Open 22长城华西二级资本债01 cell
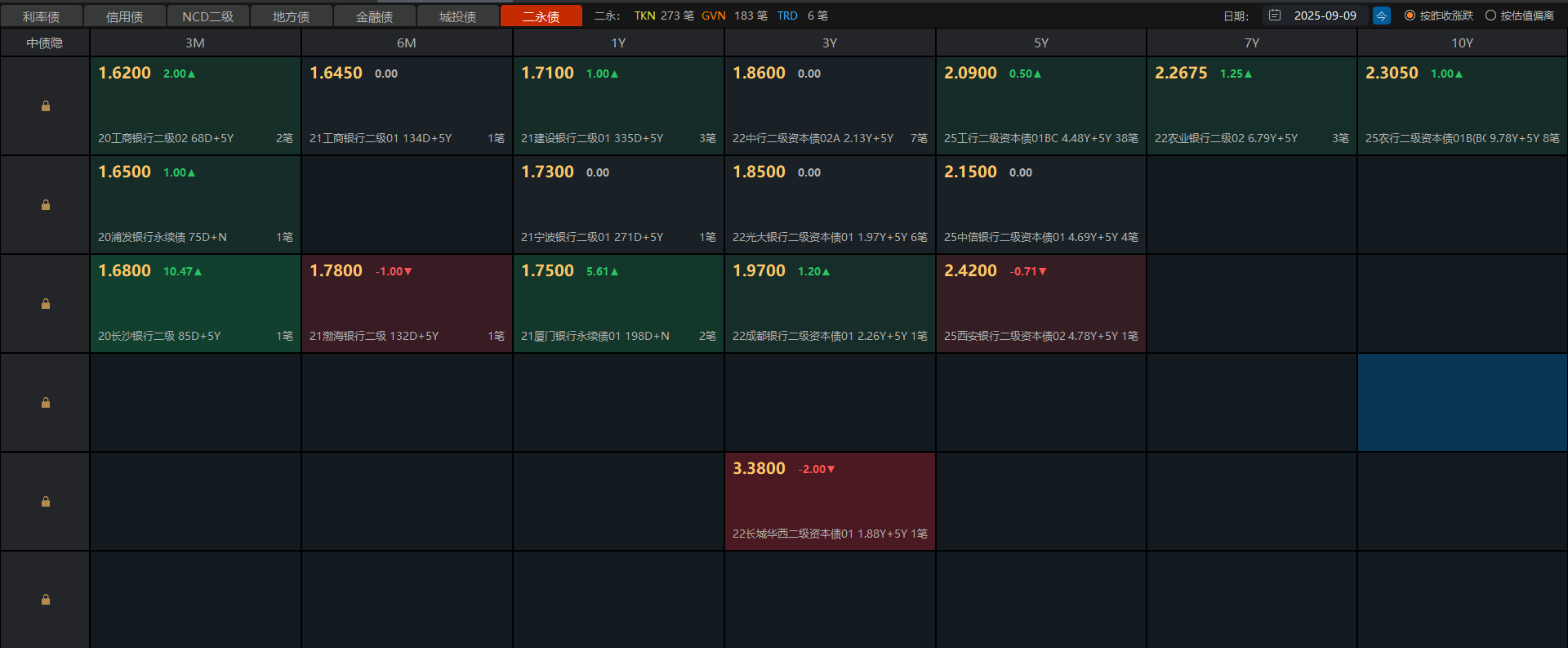 coord(830,502)
